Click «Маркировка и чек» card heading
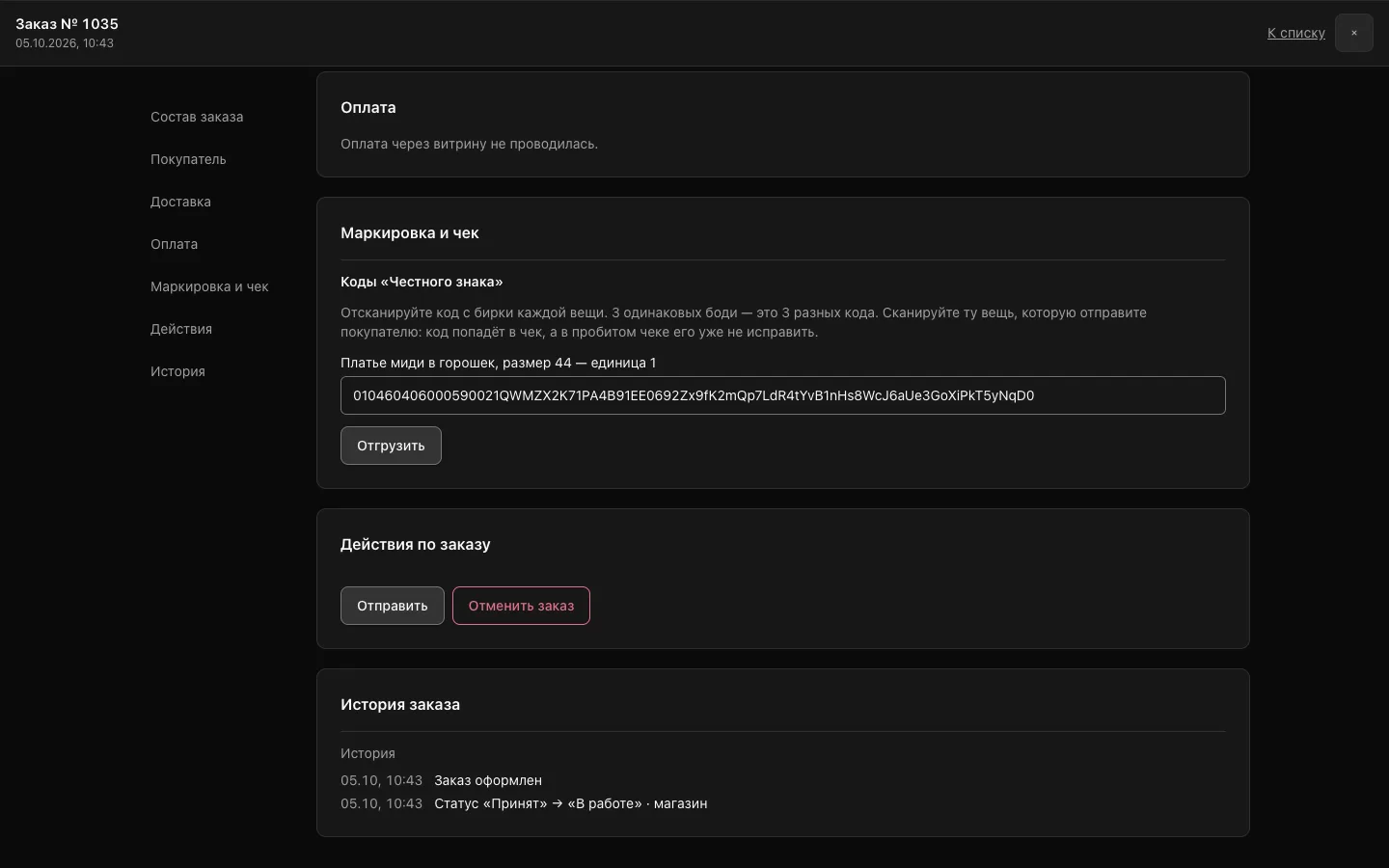 [x=410, y=232]
